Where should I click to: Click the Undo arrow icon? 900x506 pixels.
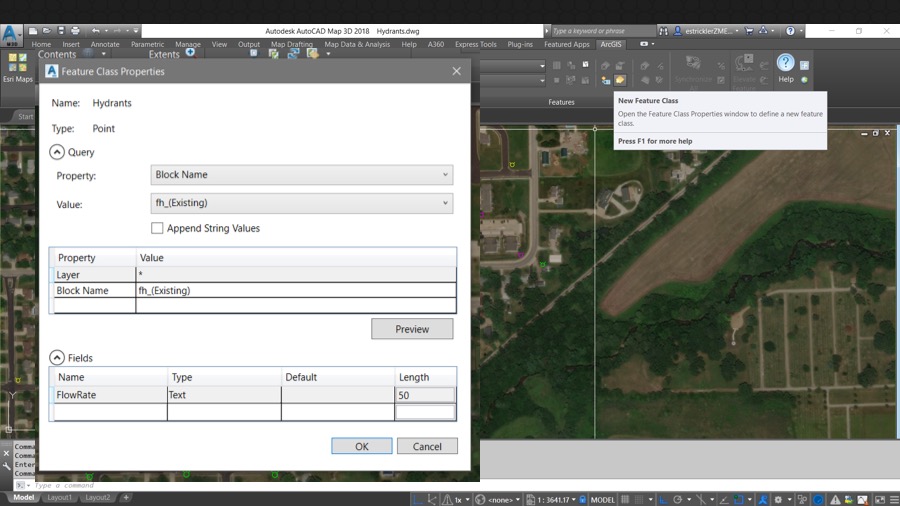pos(96,31)
